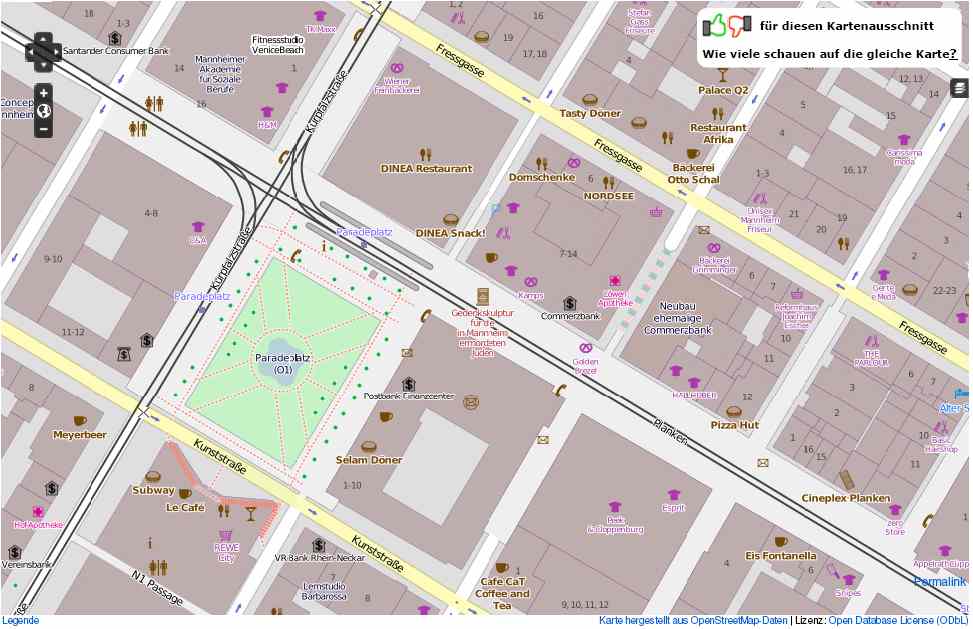
Task: Click the THE PARLOUR hairdresser icon
Action: click(x=872, y=341)
